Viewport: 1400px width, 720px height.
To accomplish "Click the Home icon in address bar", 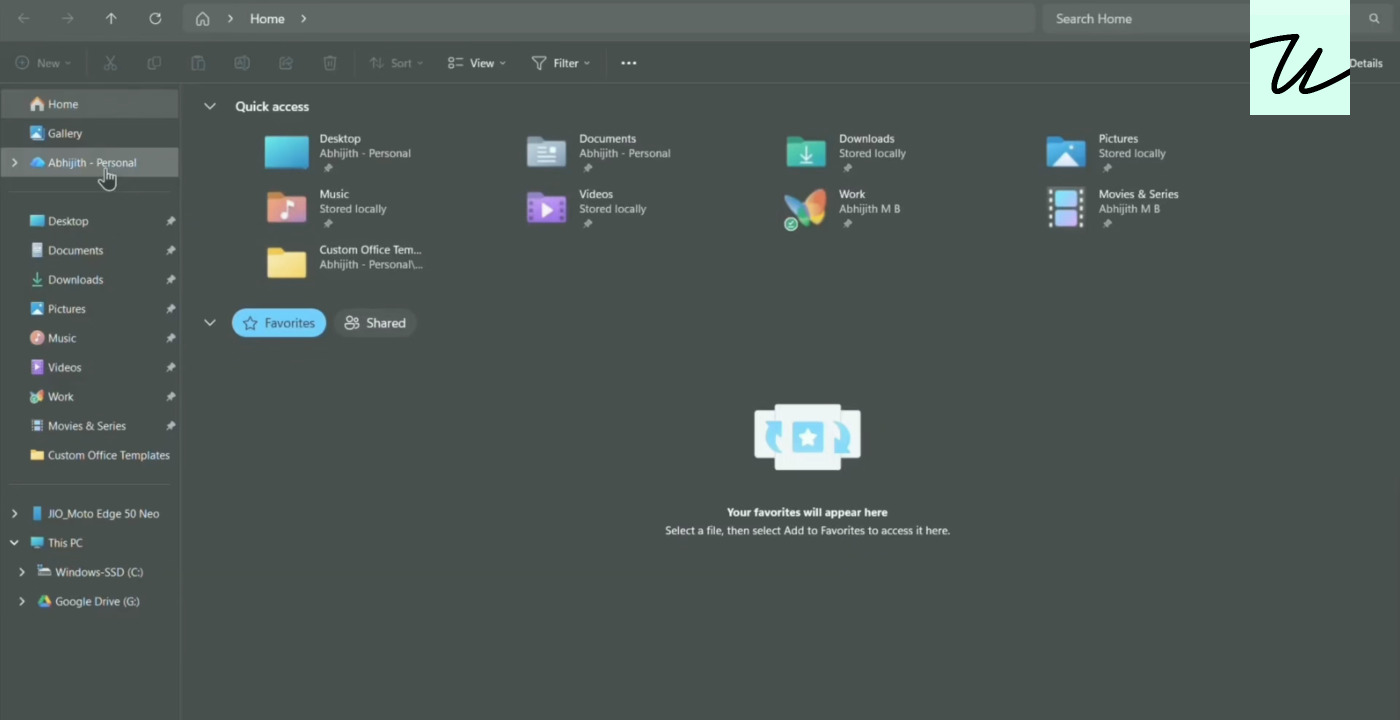I will click(203, 19).
